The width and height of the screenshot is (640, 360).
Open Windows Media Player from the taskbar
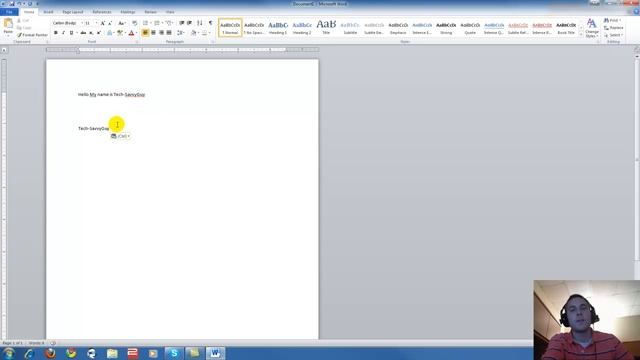pos(153,353)
